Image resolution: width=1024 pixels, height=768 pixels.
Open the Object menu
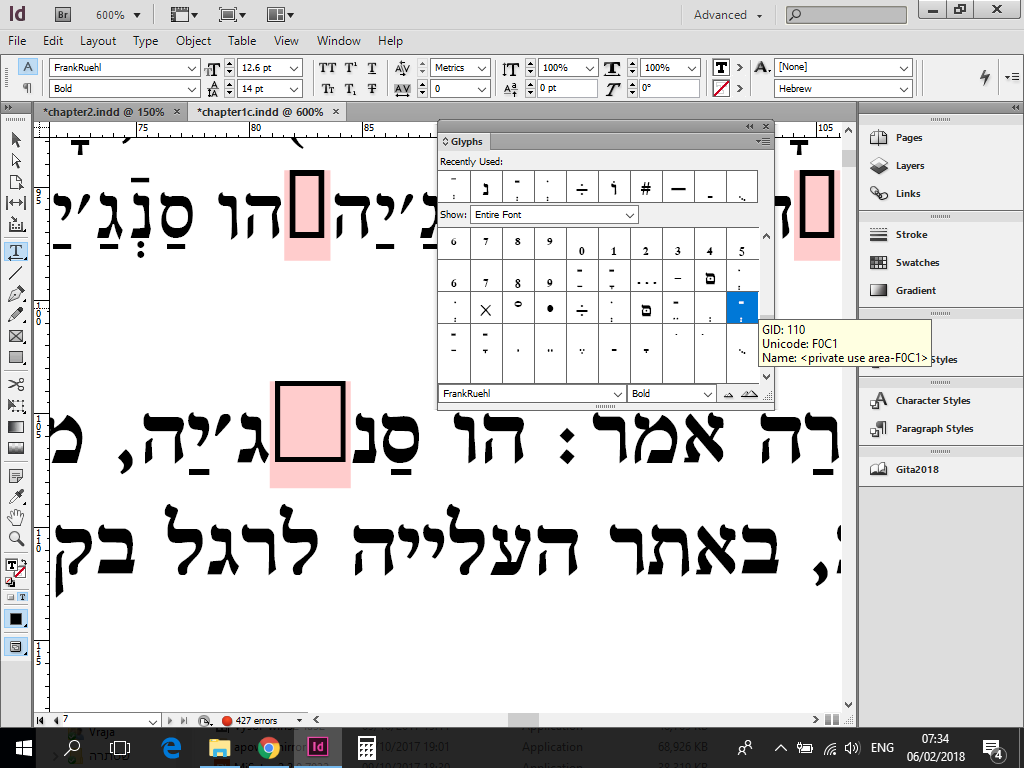(x=193, y=40)
